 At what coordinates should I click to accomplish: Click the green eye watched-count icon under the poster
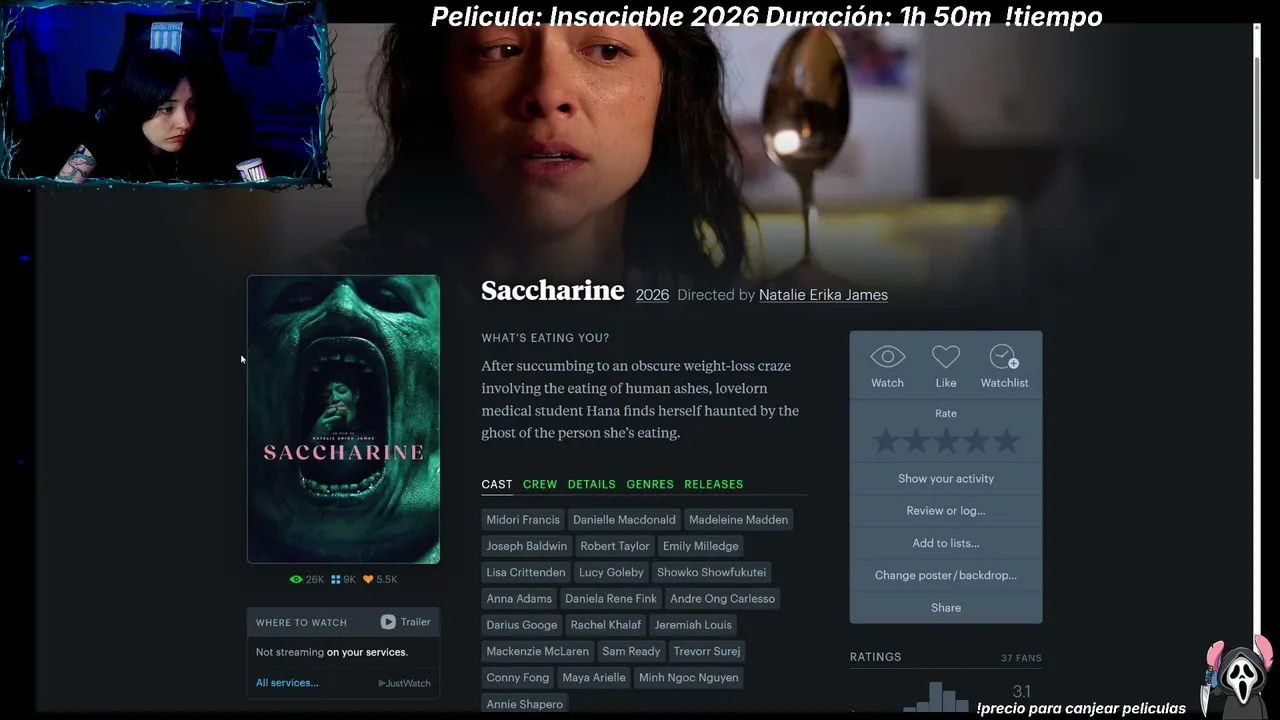296,579
